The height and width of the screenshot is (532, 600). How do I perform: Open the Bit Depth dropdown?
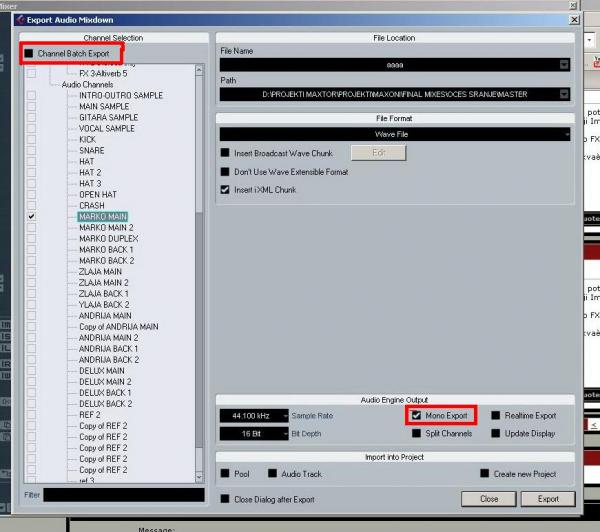285,435
